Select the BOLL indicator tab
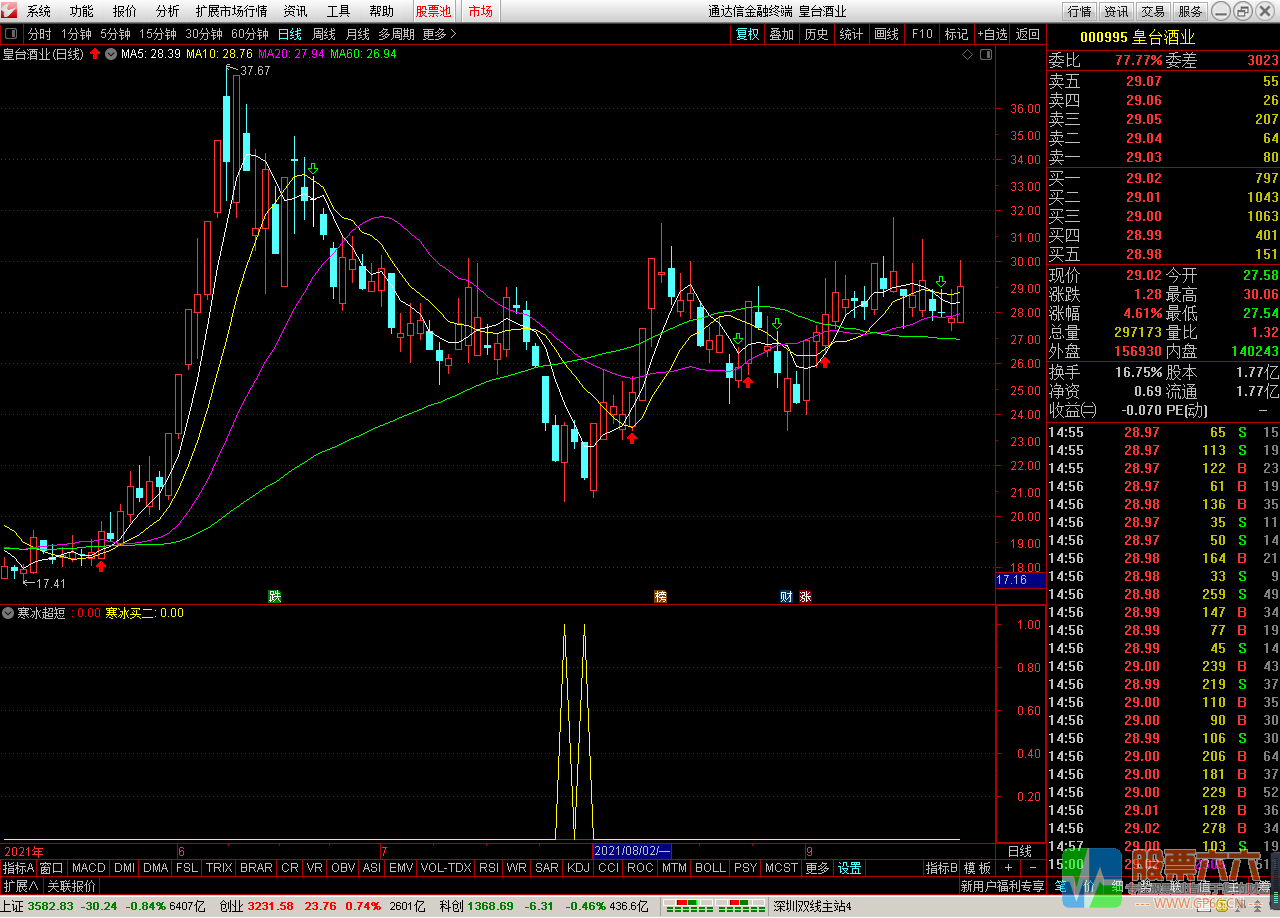Image resolution: width=1280 pixels, height=918 pixels. tap(710, 868)
